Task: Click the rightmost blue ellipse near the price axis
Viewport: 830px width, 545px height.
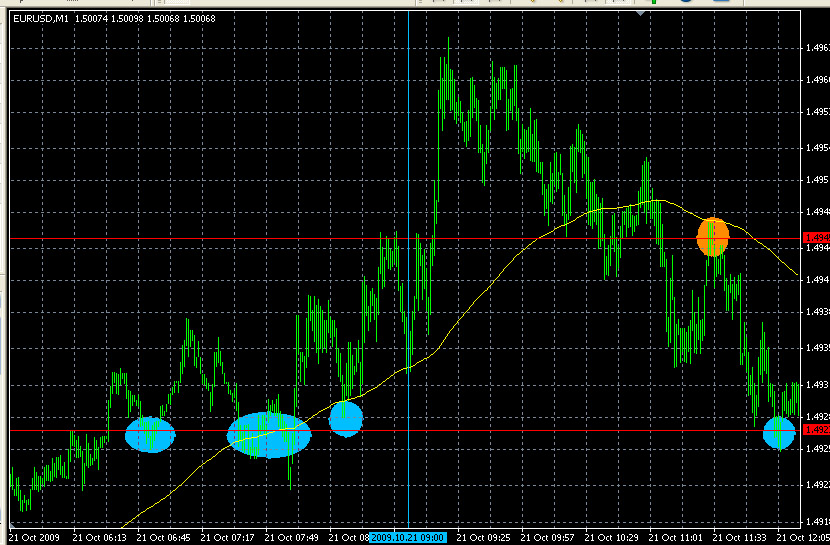Action: (779, 432)
